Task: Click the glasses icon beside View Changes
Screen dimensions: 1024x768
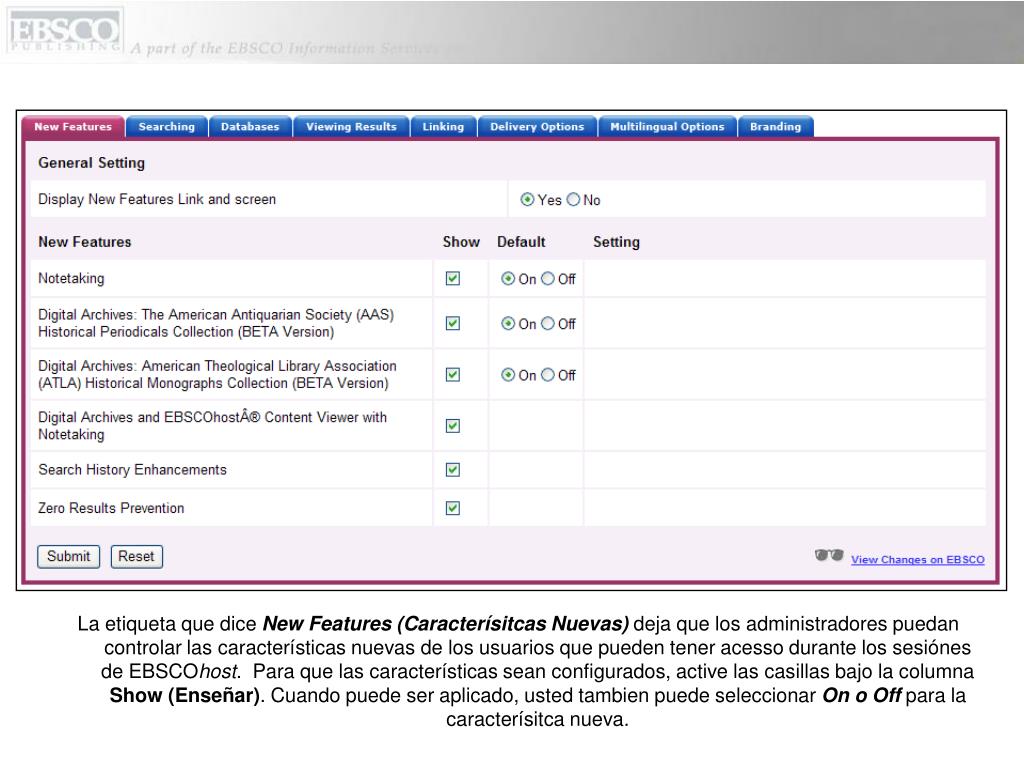Action: point(829,556)
